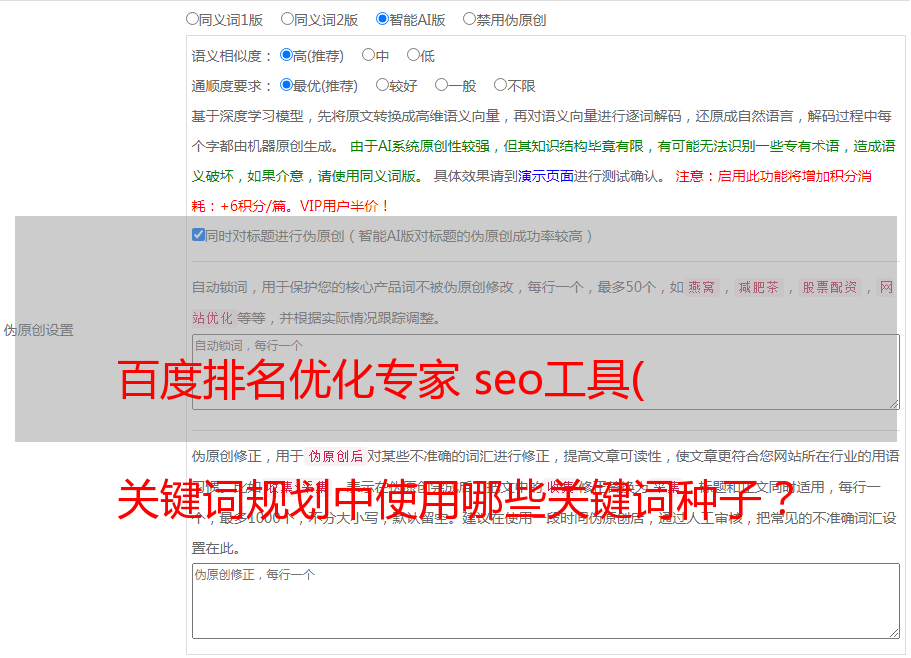Choose the 智能AI版 radio option
This screenshot has height=658, width=911.
coord(382,19)
